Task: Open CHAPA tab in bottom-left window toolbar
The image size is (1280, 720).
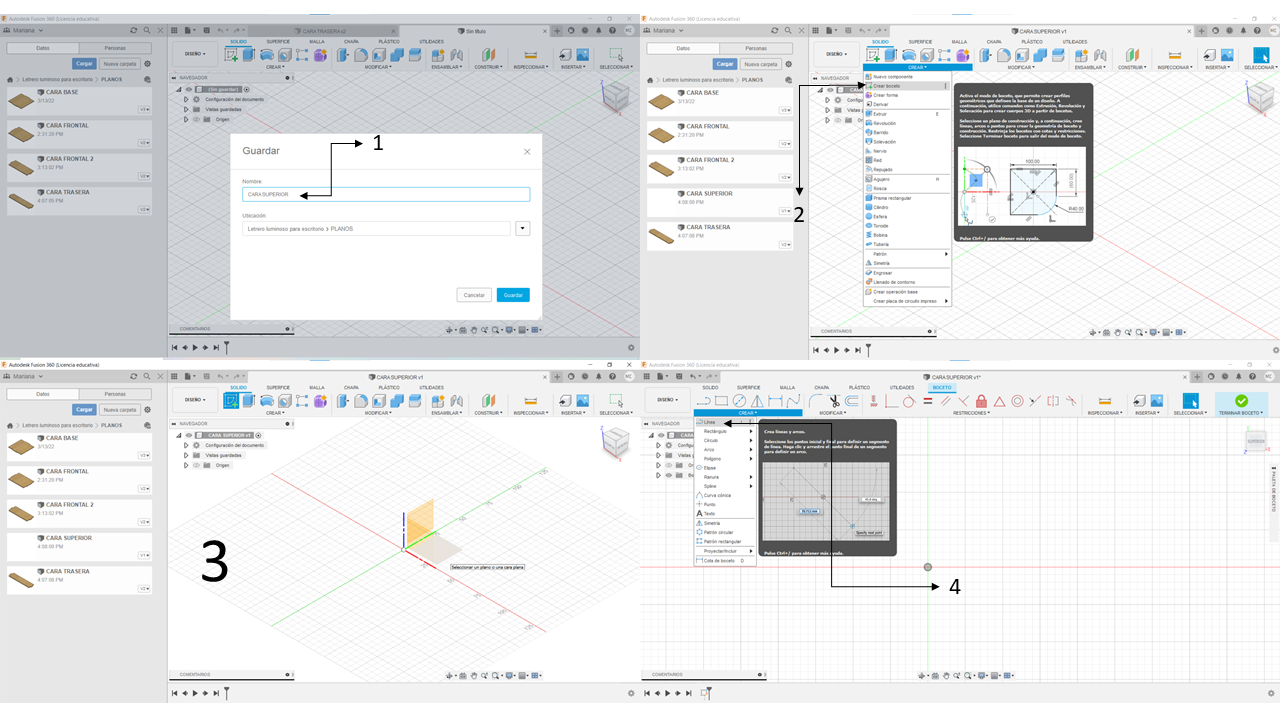Action: [x=351, y=387]
